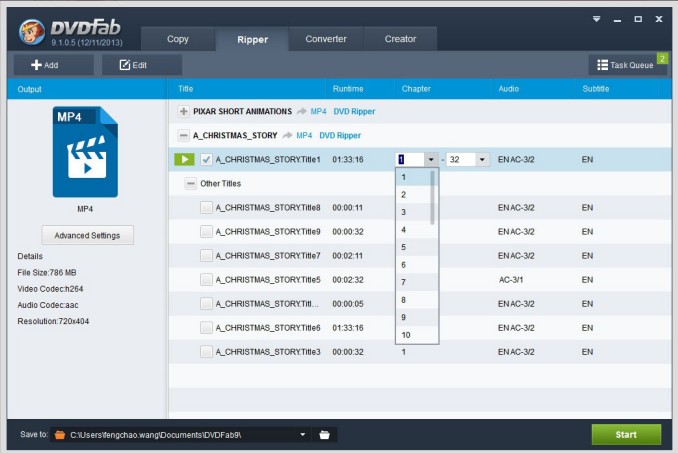This screenshot has height=453, width=678.
Task: Check the A_CHRISTMAS_STORY.Title9 checkbox
Action: (x=206, y=232)
